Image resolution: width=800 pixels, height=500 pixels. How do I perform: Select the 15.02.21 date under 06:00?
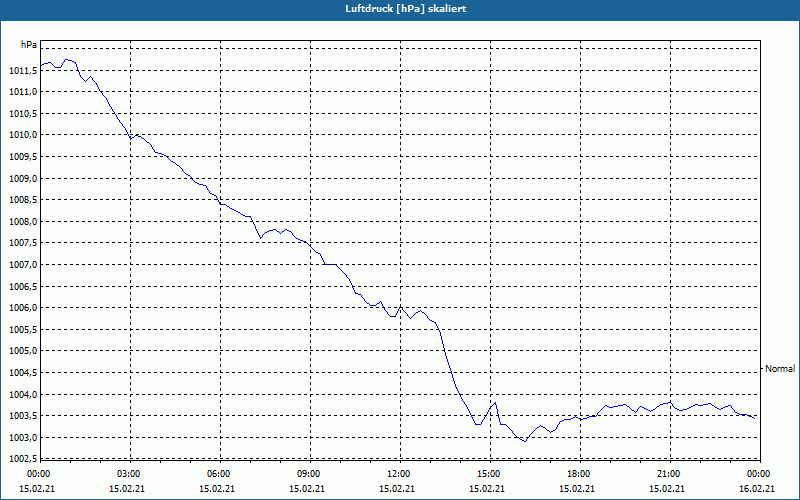coord(217,489)
